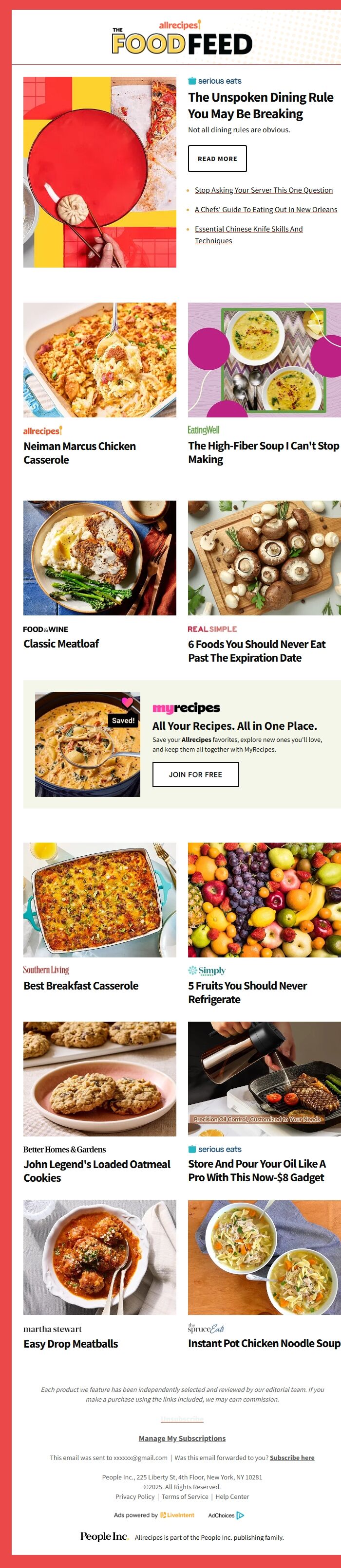The height and width of the screenshot is (1568, 341).
Task: Open the Neiman Marcus Chicken Casserole photo
Action: 99,360
